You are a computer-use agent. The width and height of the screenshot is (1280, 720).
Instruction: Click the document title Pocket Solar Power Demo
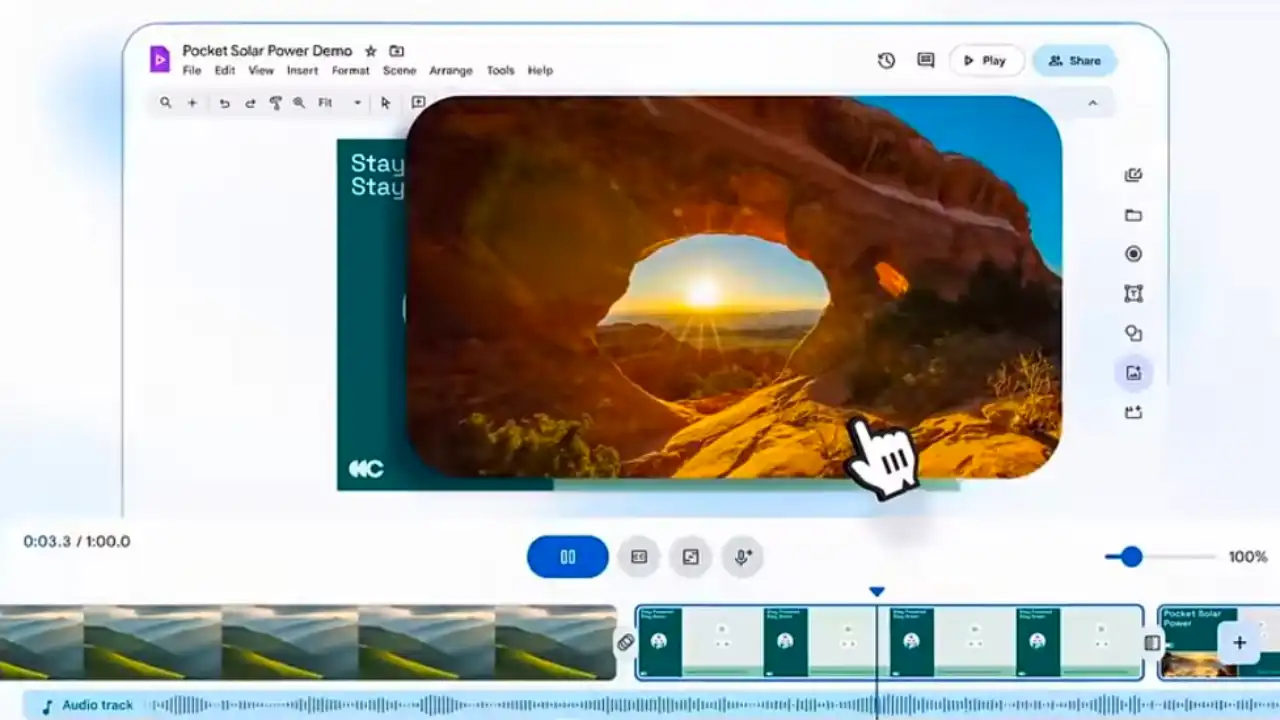tap(267, 51)
